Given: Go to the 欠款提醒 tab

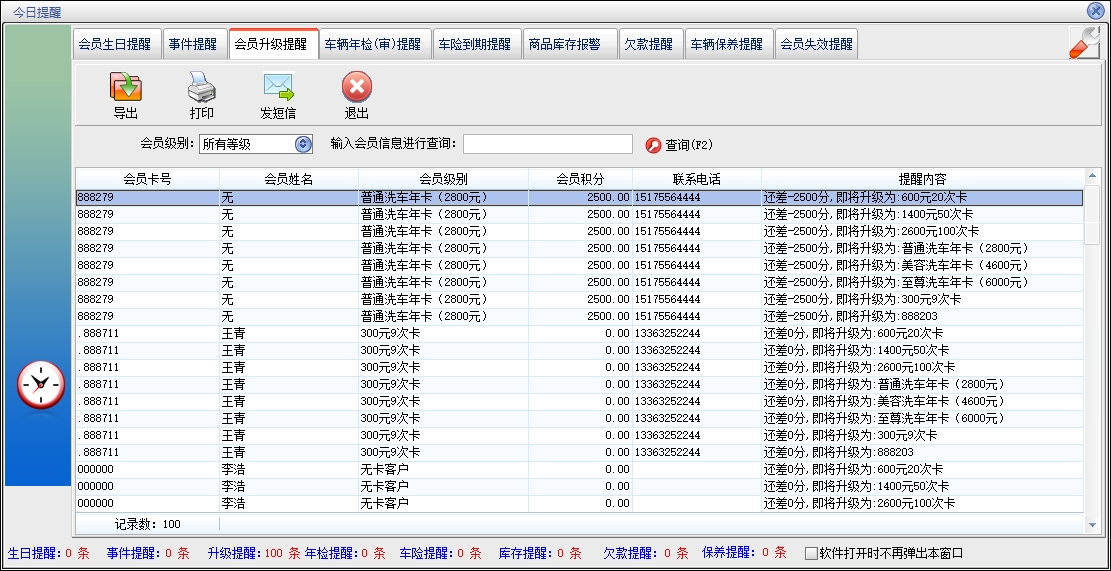Looking at the screenshot, I should click(648, 45).
